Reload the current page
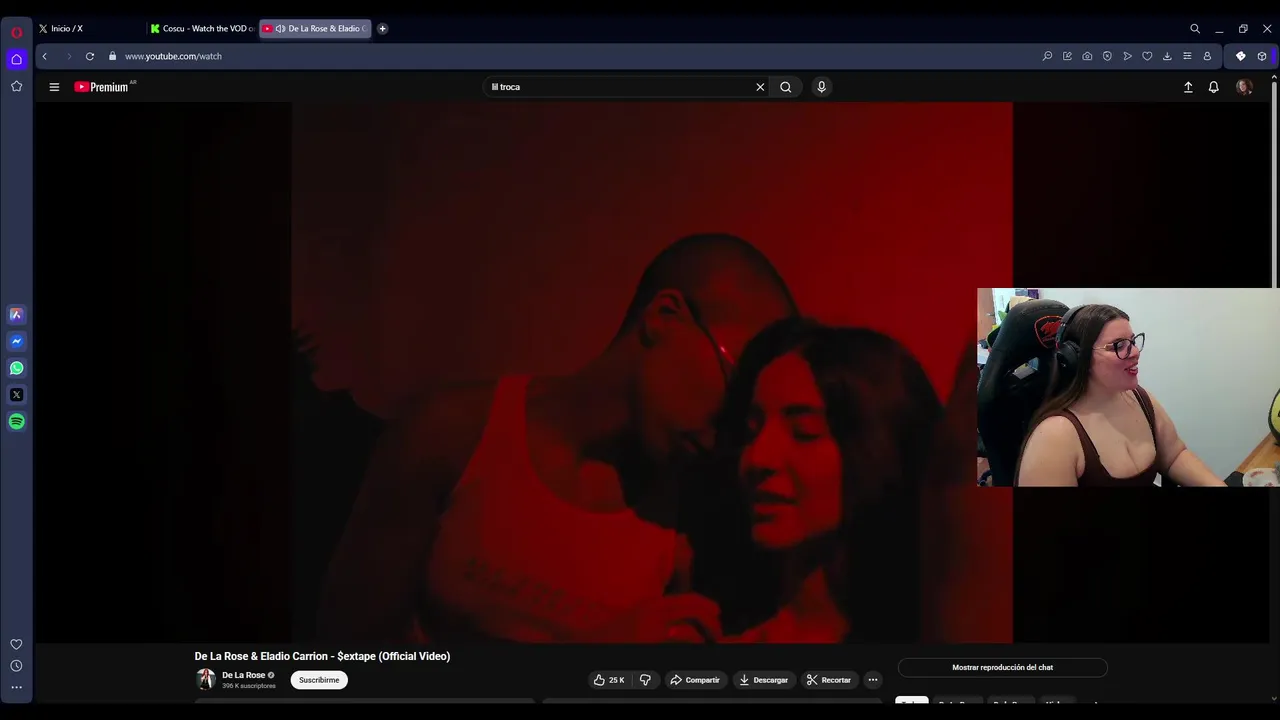Screen dimensions: 1280x720 pos(90,56)
